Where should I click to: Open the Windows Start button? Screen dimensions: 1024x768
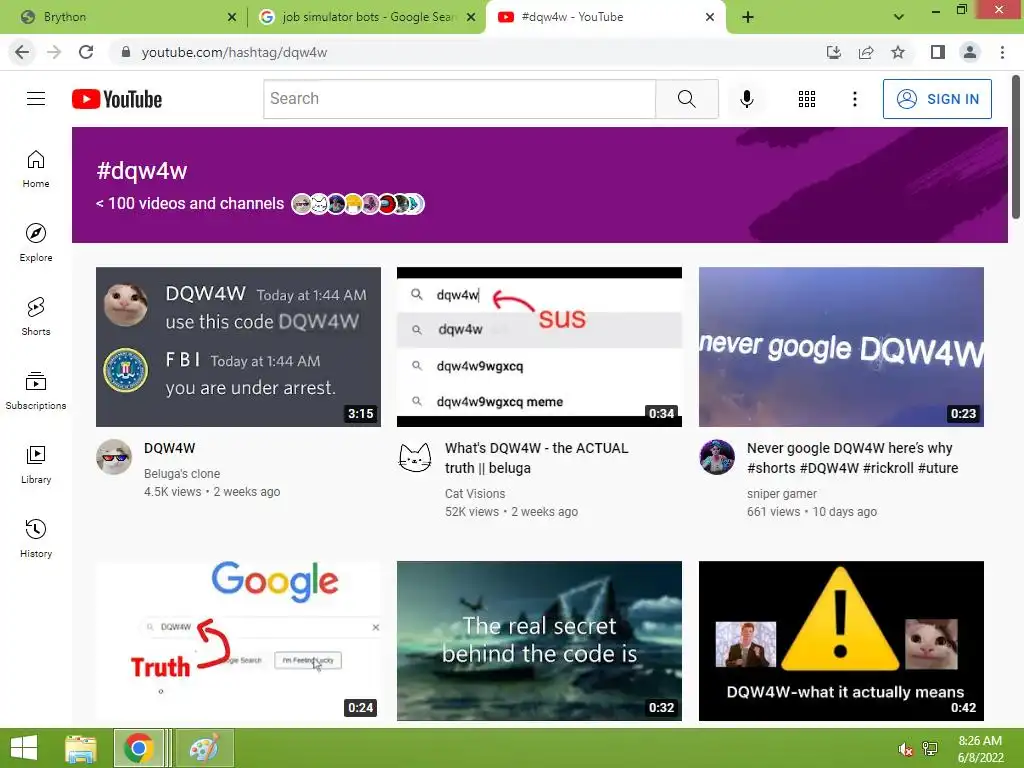[x=24, y=748]
